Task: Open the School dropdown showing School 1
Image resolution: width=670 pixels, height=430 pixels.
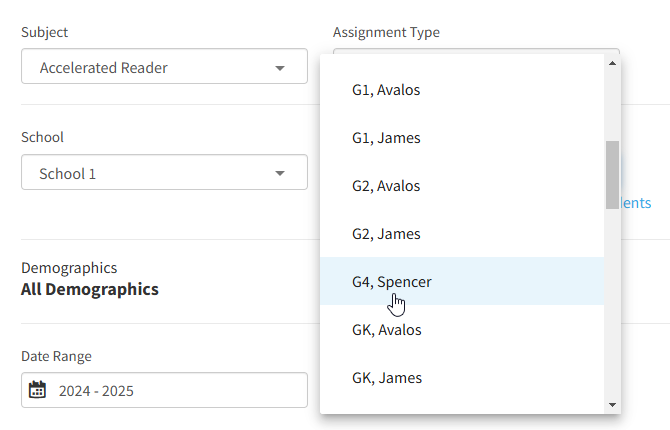Action: click(x=164, y=172)
